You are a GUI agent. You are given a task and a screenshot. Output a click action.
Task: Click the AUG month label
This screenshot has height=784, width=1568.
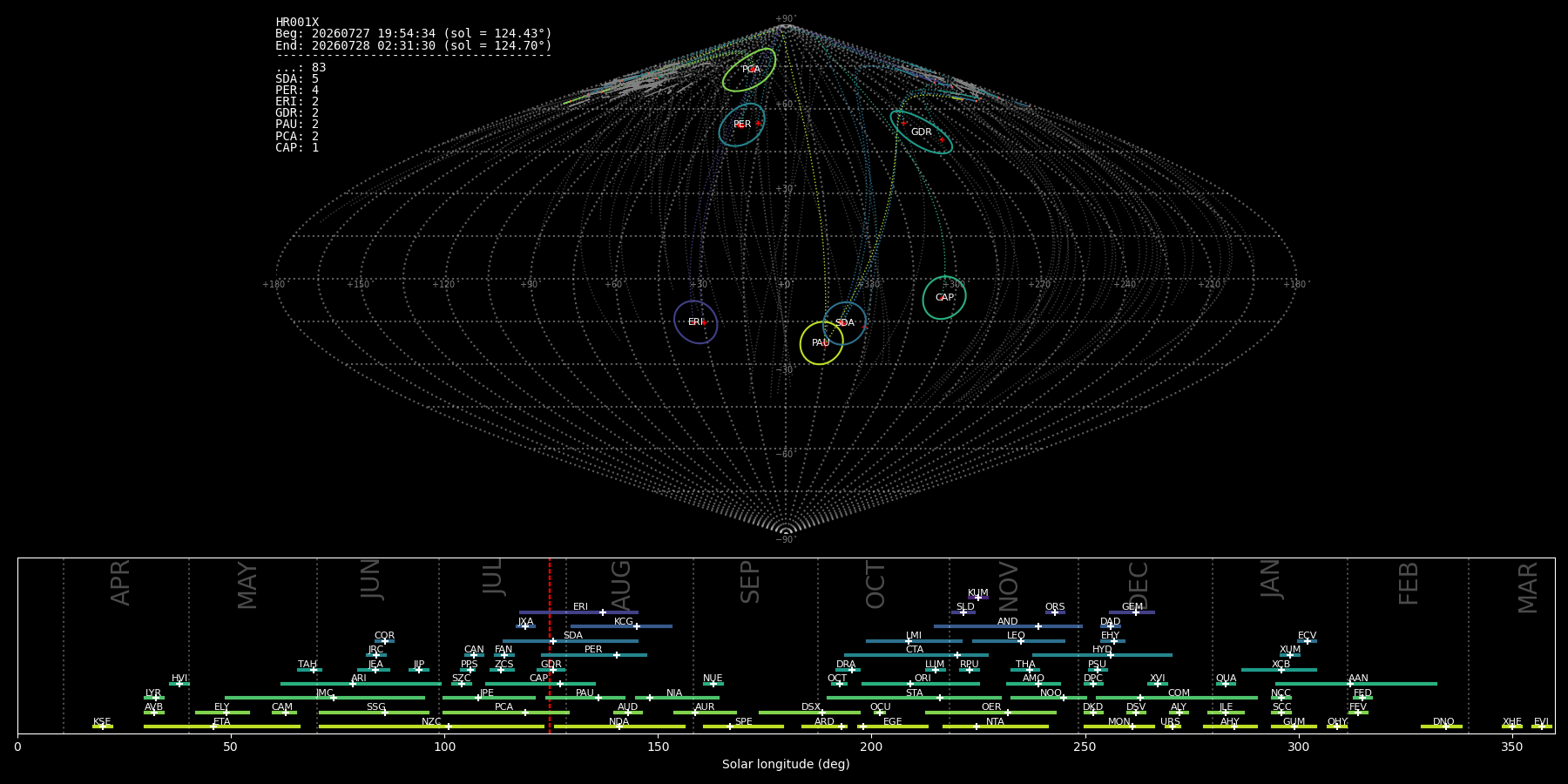tap(621, 583)
